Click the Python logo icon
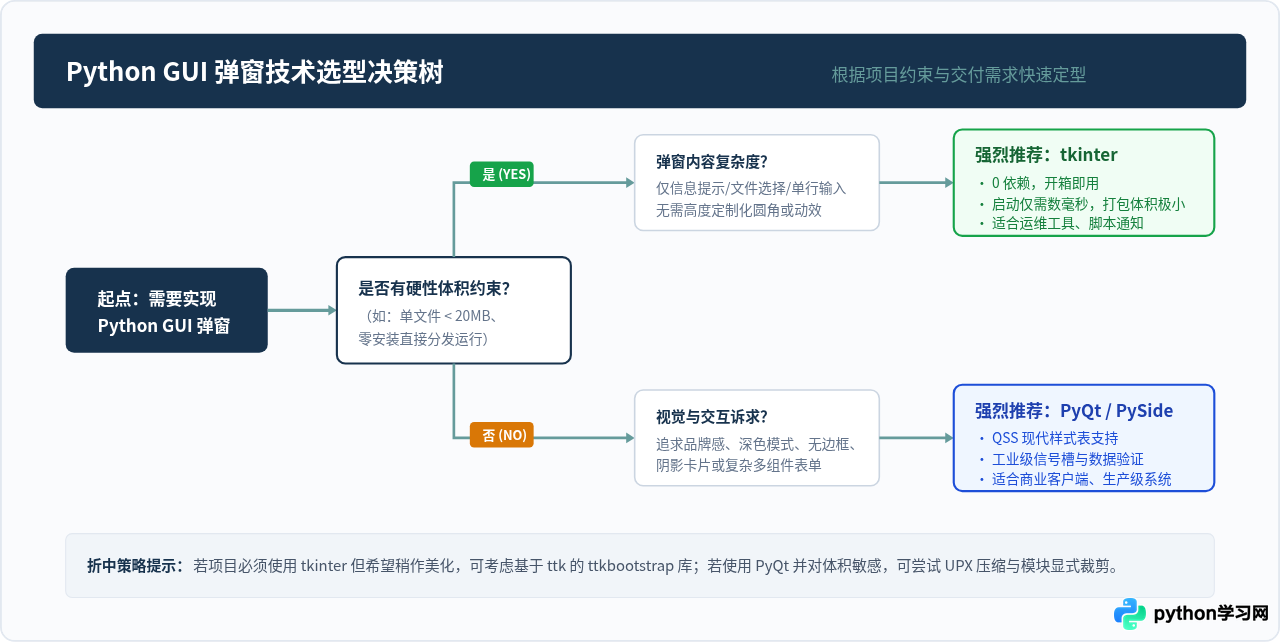Image resolution: width=1280 pixels, height=642 pixels. tap(1130, 613)
